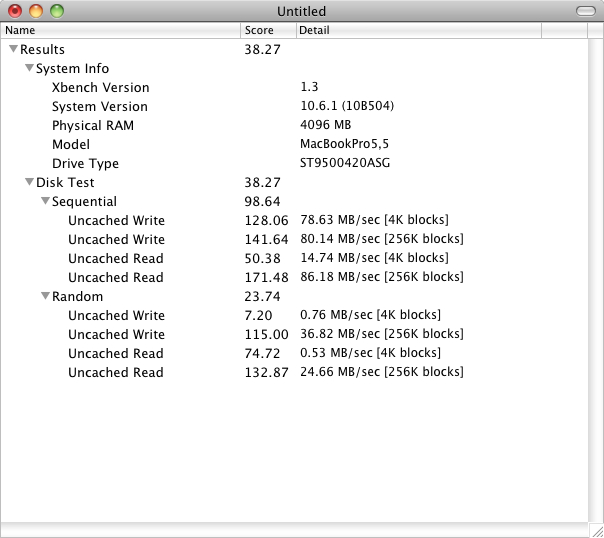Click the 50.38 score cell
The height and width of the screenshot is (538, 604).
click(262, 258)
